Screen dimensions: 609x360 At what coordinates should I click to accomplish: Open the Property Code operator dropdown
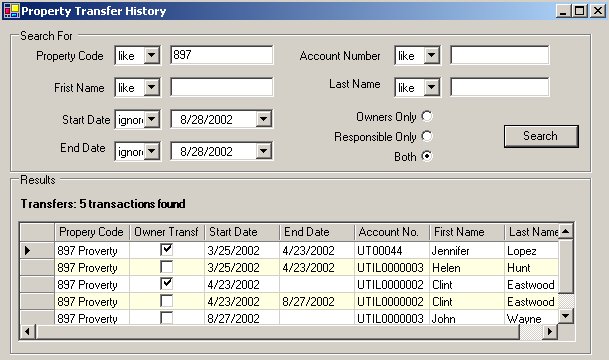coord(151,56)
